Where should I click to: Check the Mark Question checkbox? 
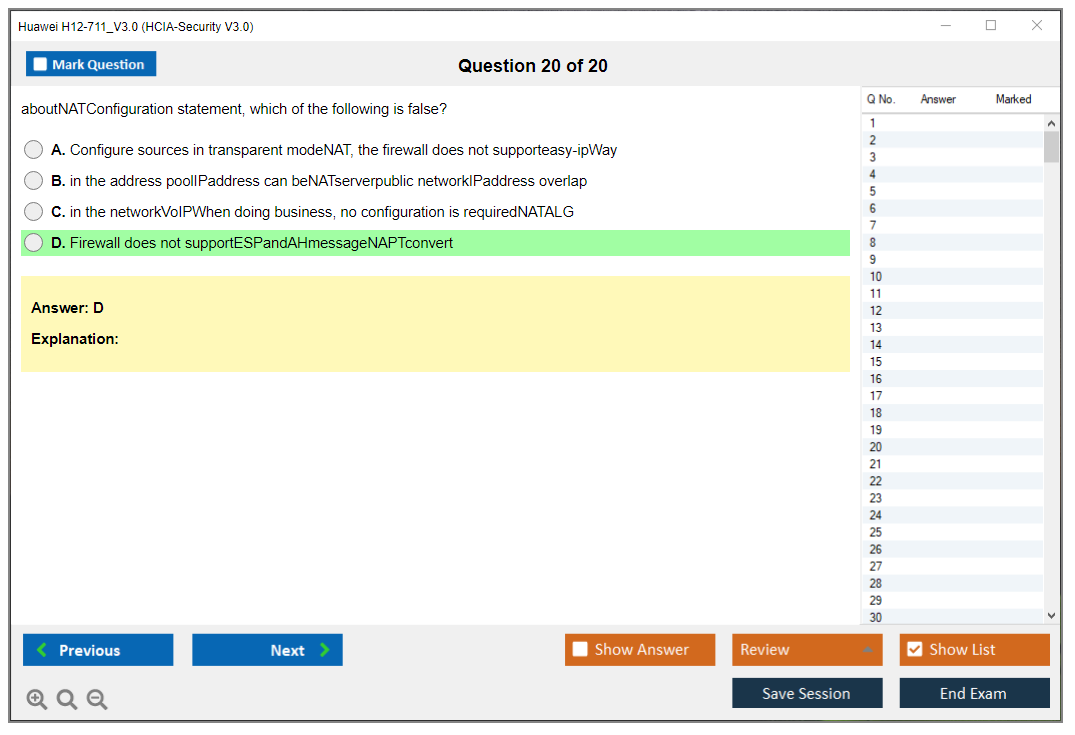point(41,65)
